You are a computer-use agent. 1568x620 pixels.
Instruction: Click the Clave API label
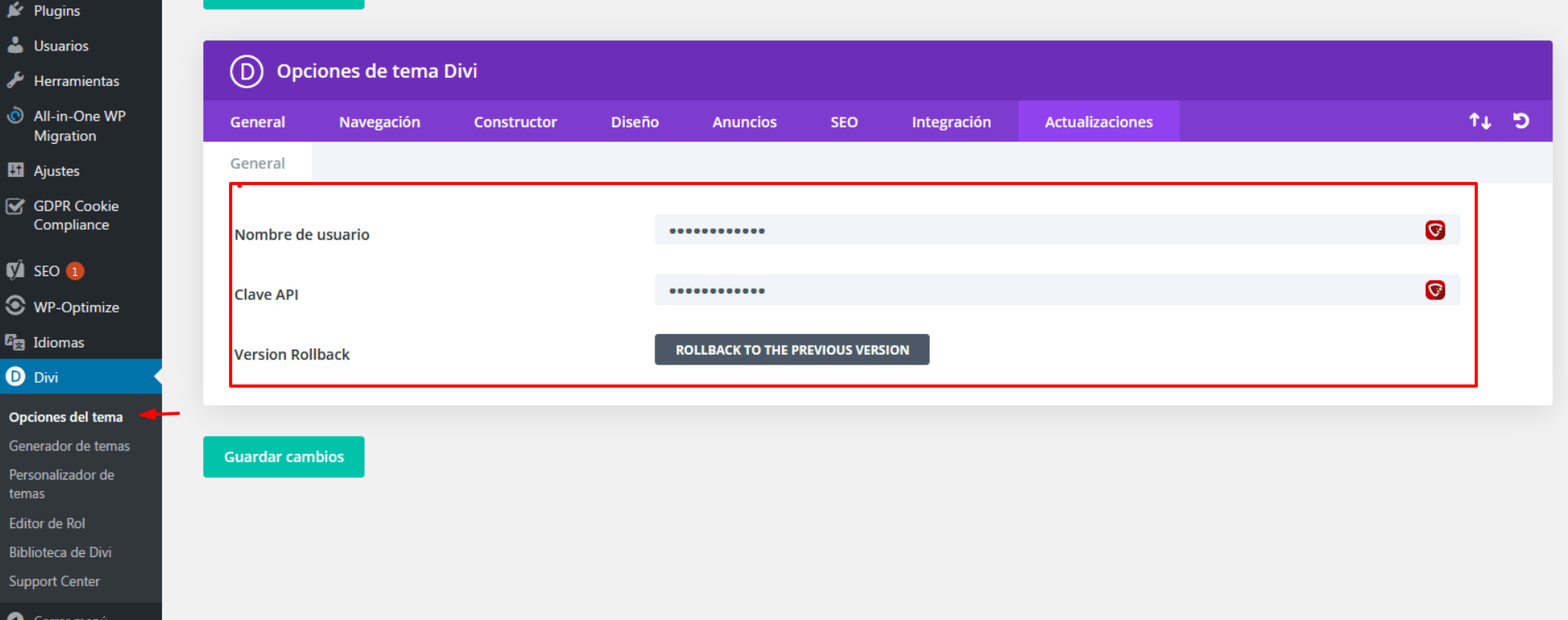266,294
